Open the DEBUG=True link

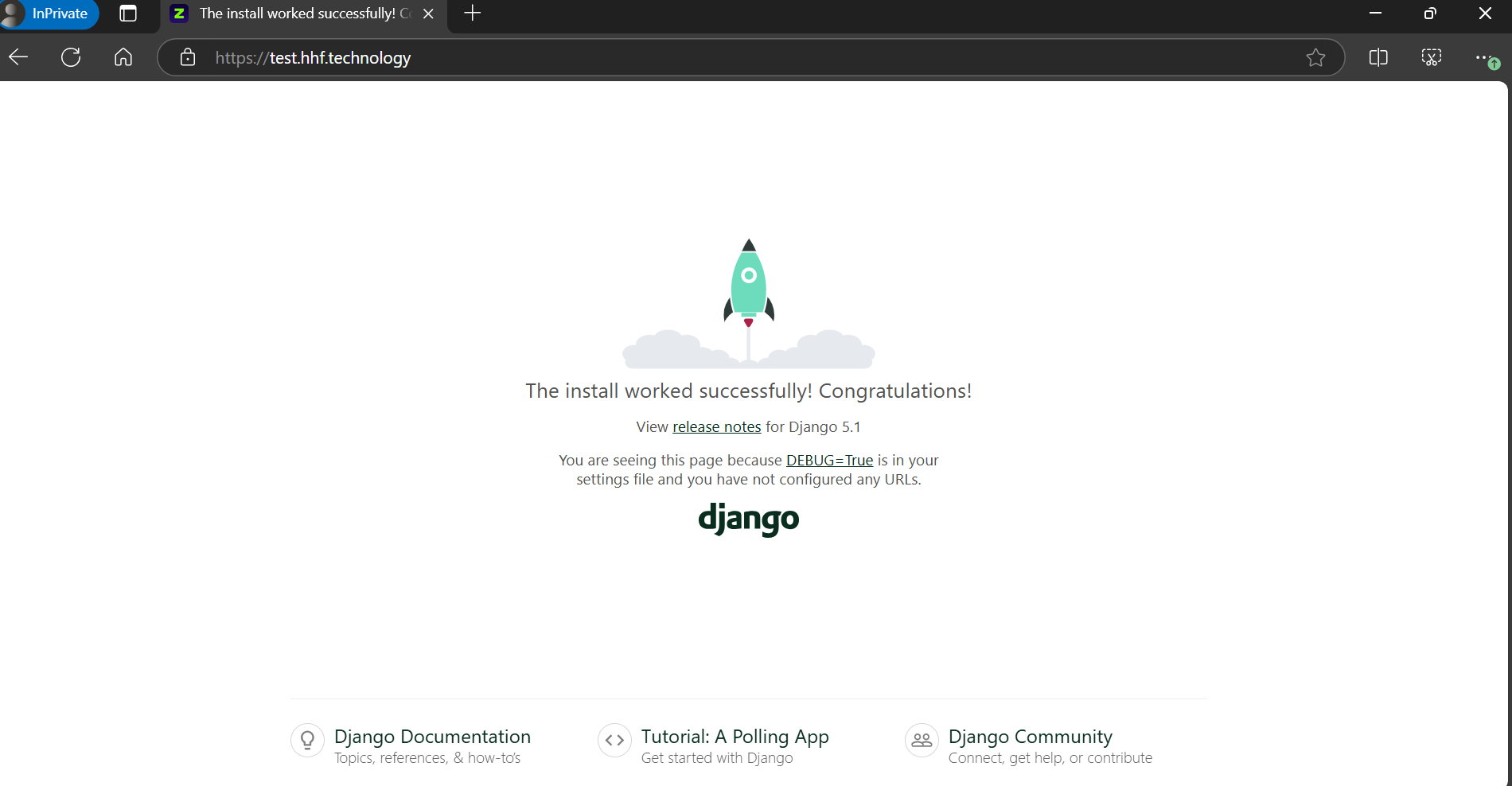point(830,461)
